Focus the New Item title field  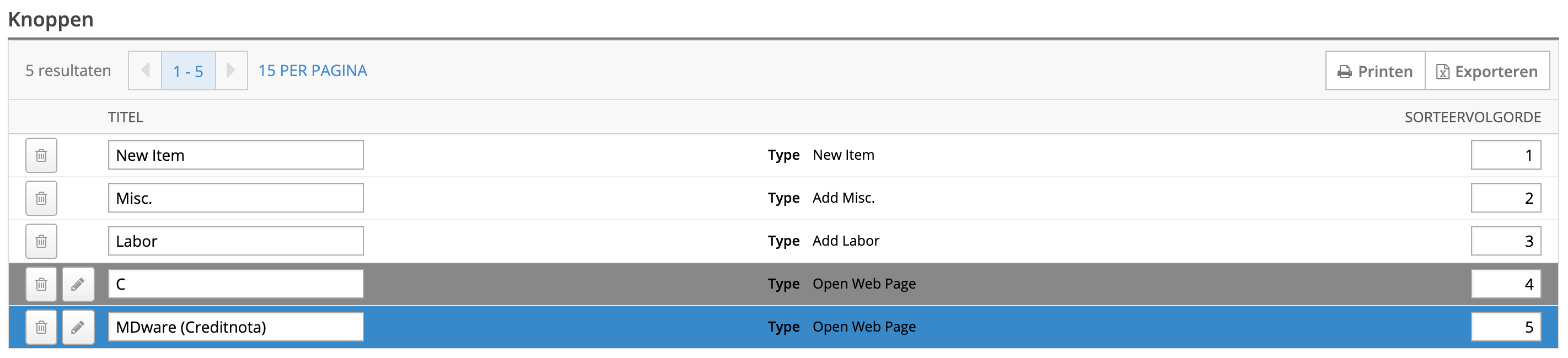point(235,155)
